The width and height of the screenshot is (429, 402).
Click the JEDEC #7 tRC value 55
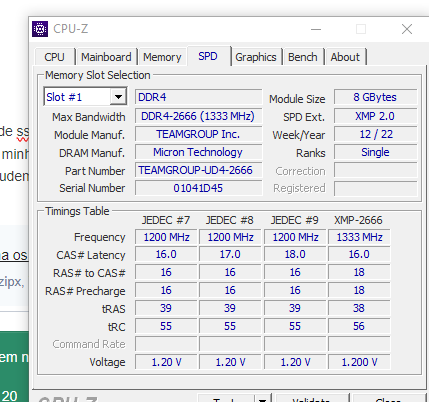pos(166,326)
